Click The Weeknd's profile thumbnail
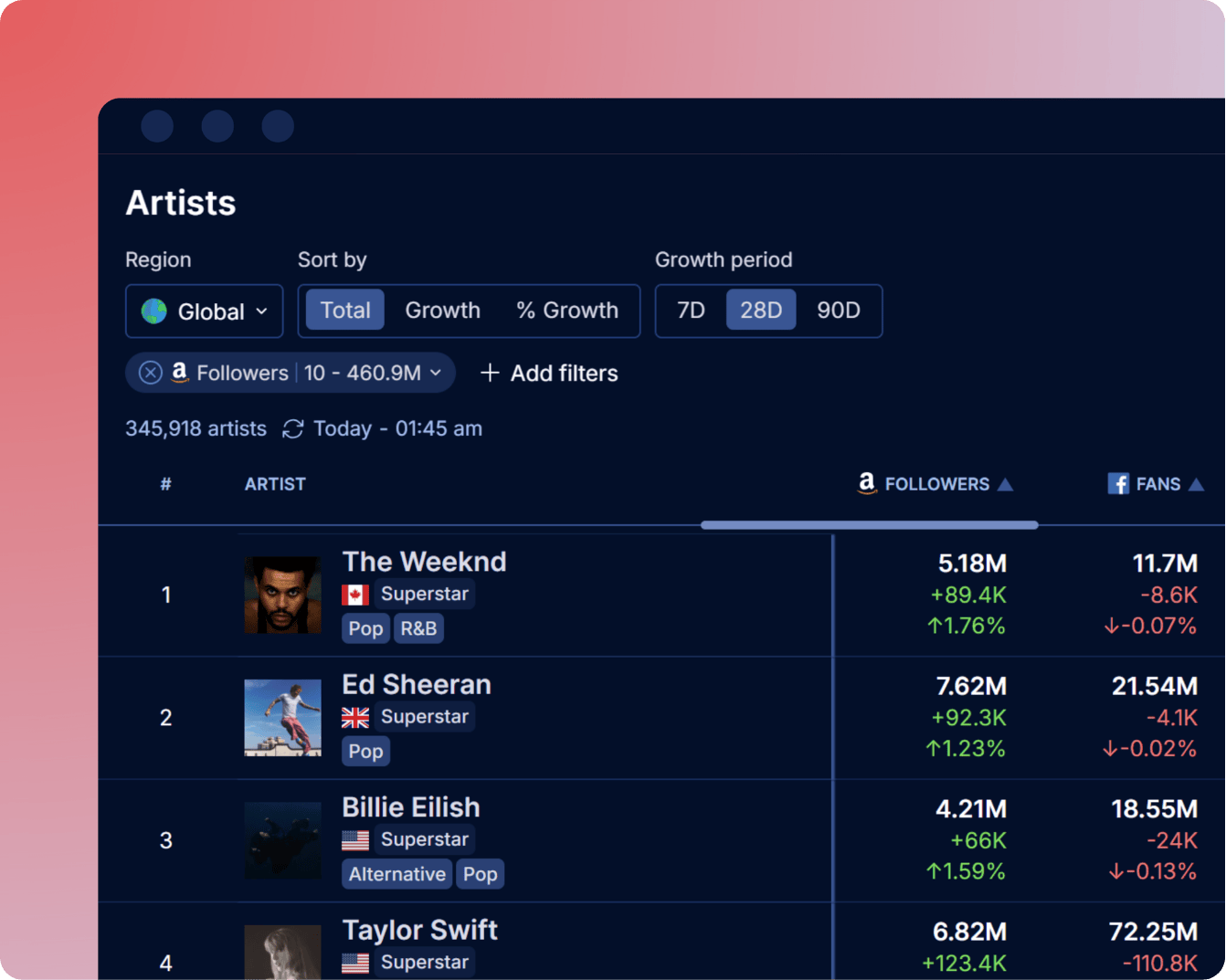The width and height of the screenshot is (1226, 980). pos(282,595)
